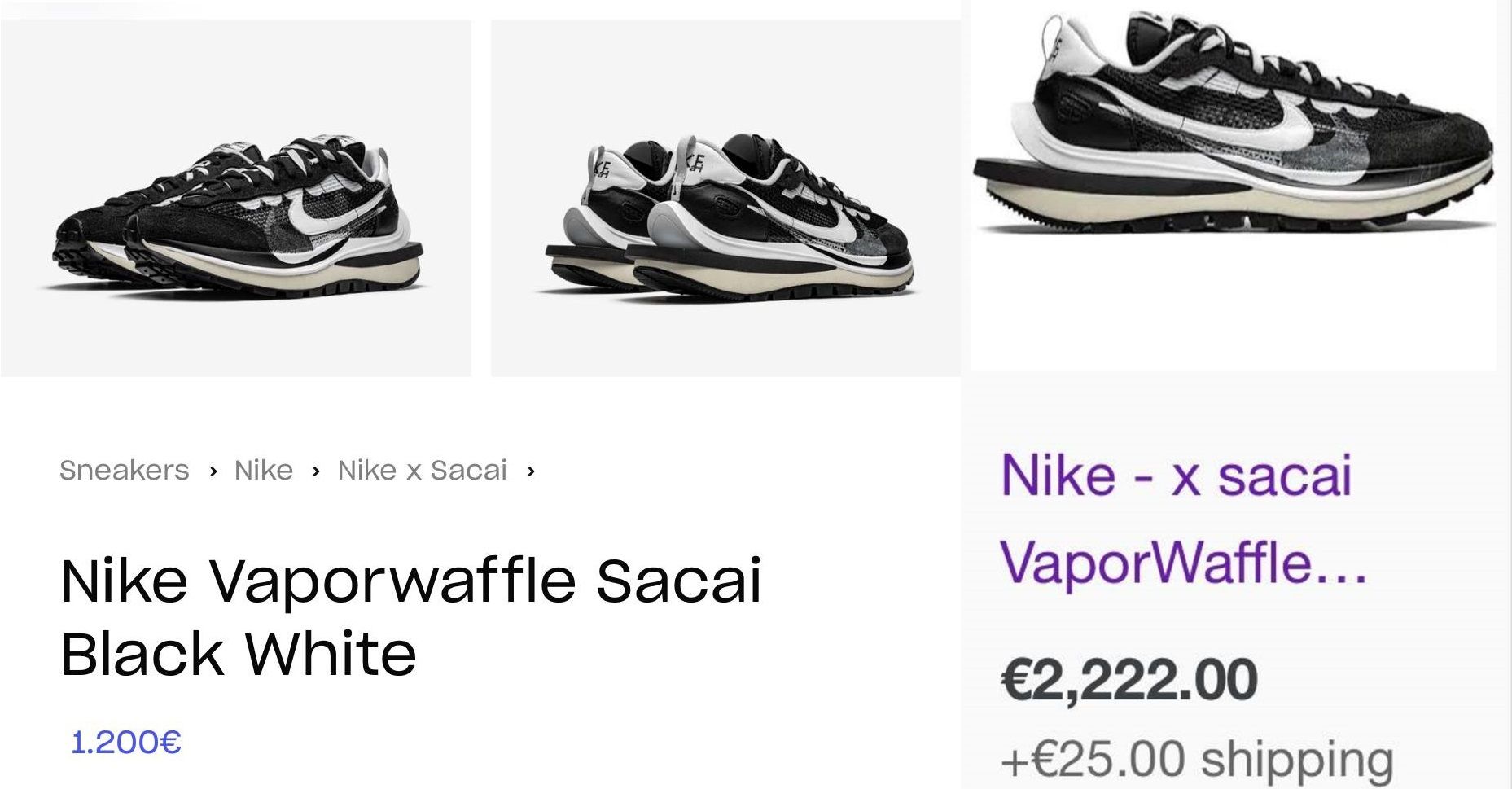Open the Nike x Sacai breadcrumb
The width and height of the screenshot is (1512, 789).
[422, 471]
